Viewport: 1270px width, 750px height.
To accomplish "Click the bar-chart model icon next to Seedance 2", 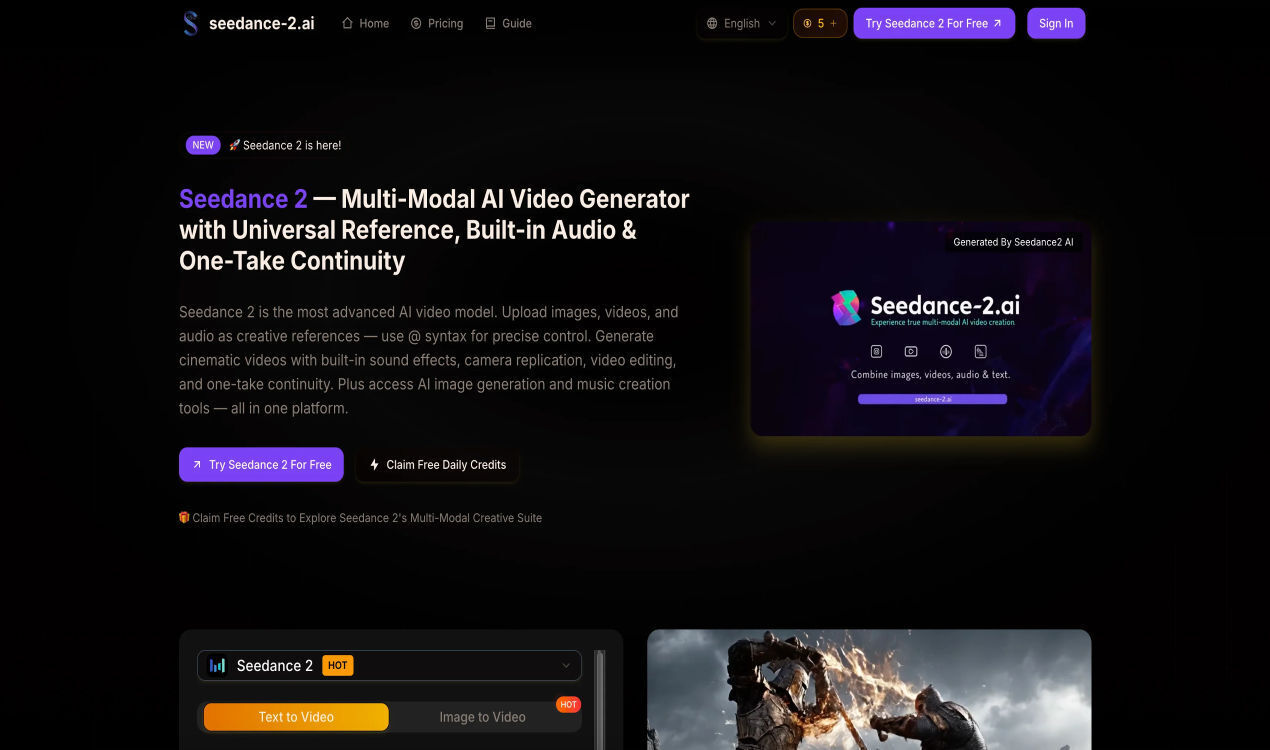I will point(218,666).
